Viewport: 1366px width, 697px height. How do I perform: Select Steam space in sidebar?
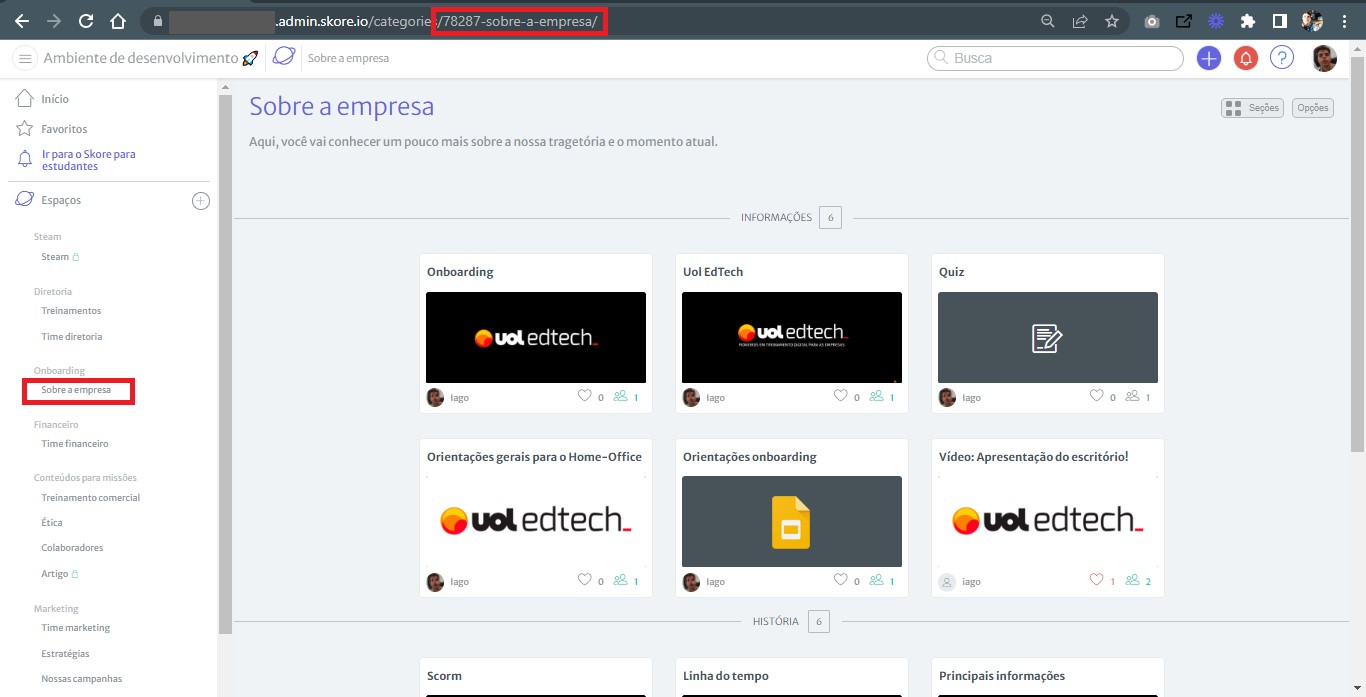tap(55, 257)
